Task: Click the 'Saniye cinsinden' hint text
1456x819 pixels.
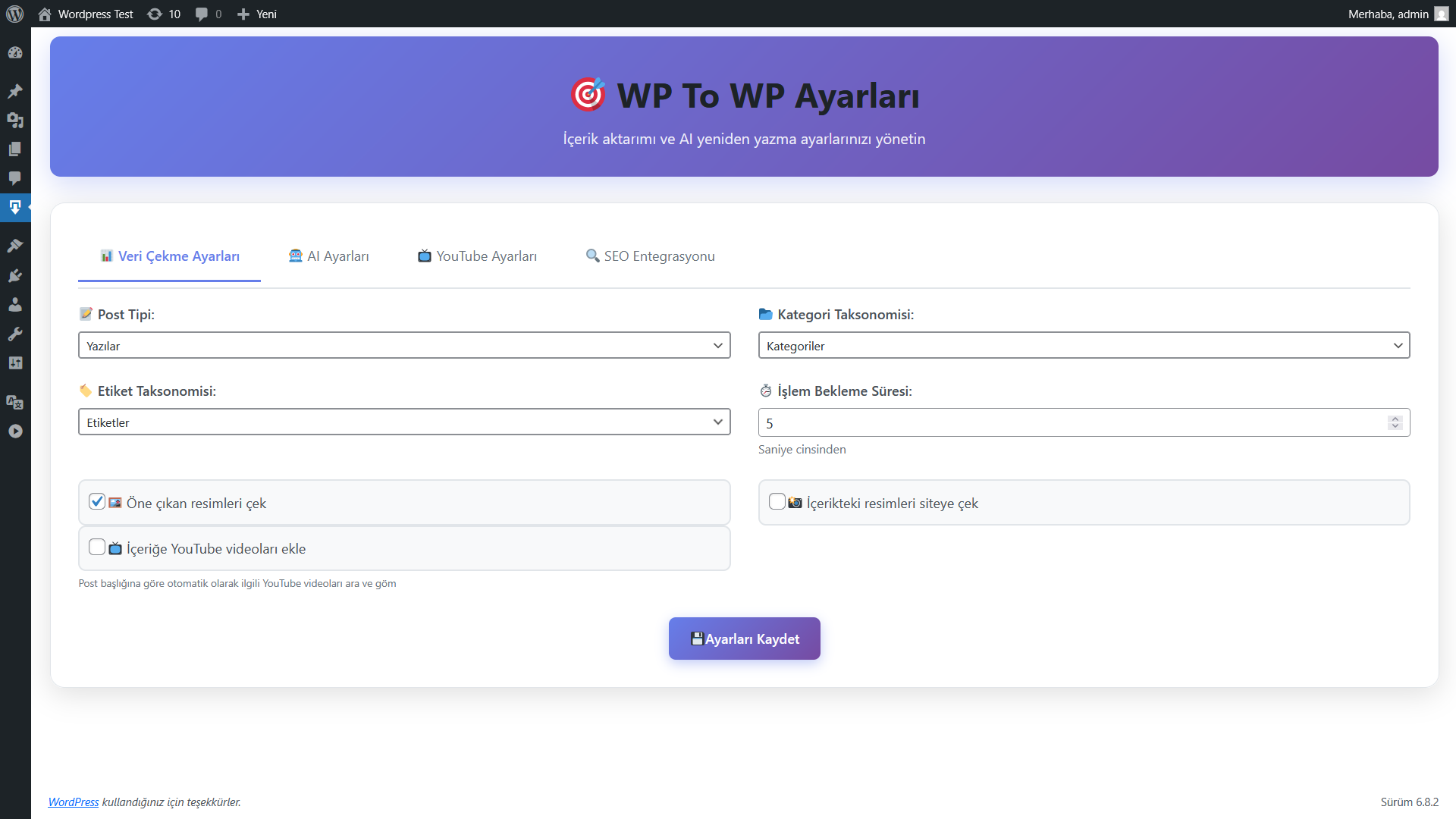Action: tap(802, 450)
